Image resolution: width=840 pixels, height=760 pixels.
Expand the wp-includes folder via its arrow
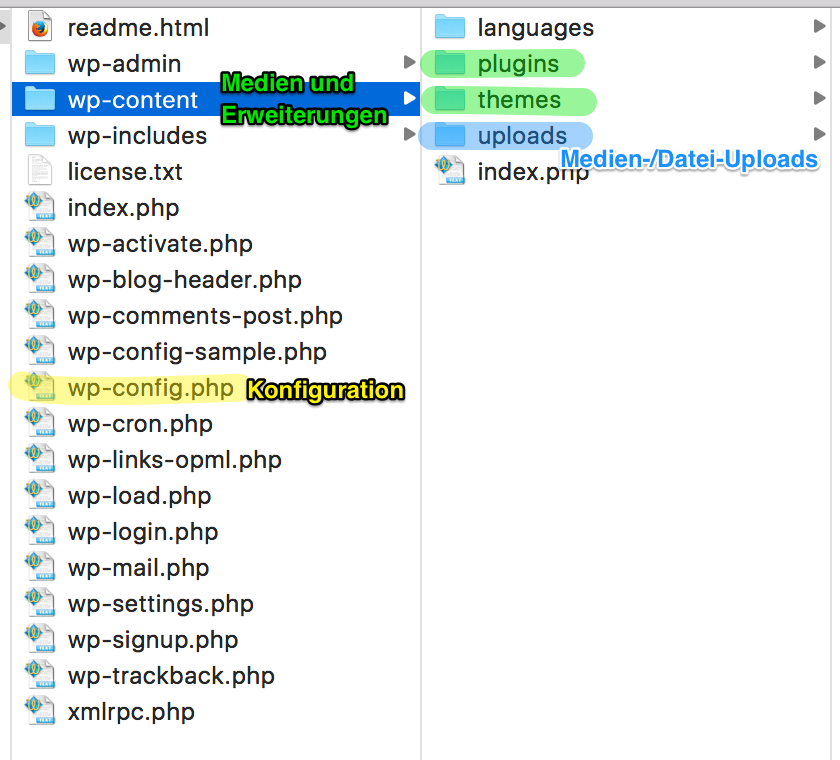410,135
